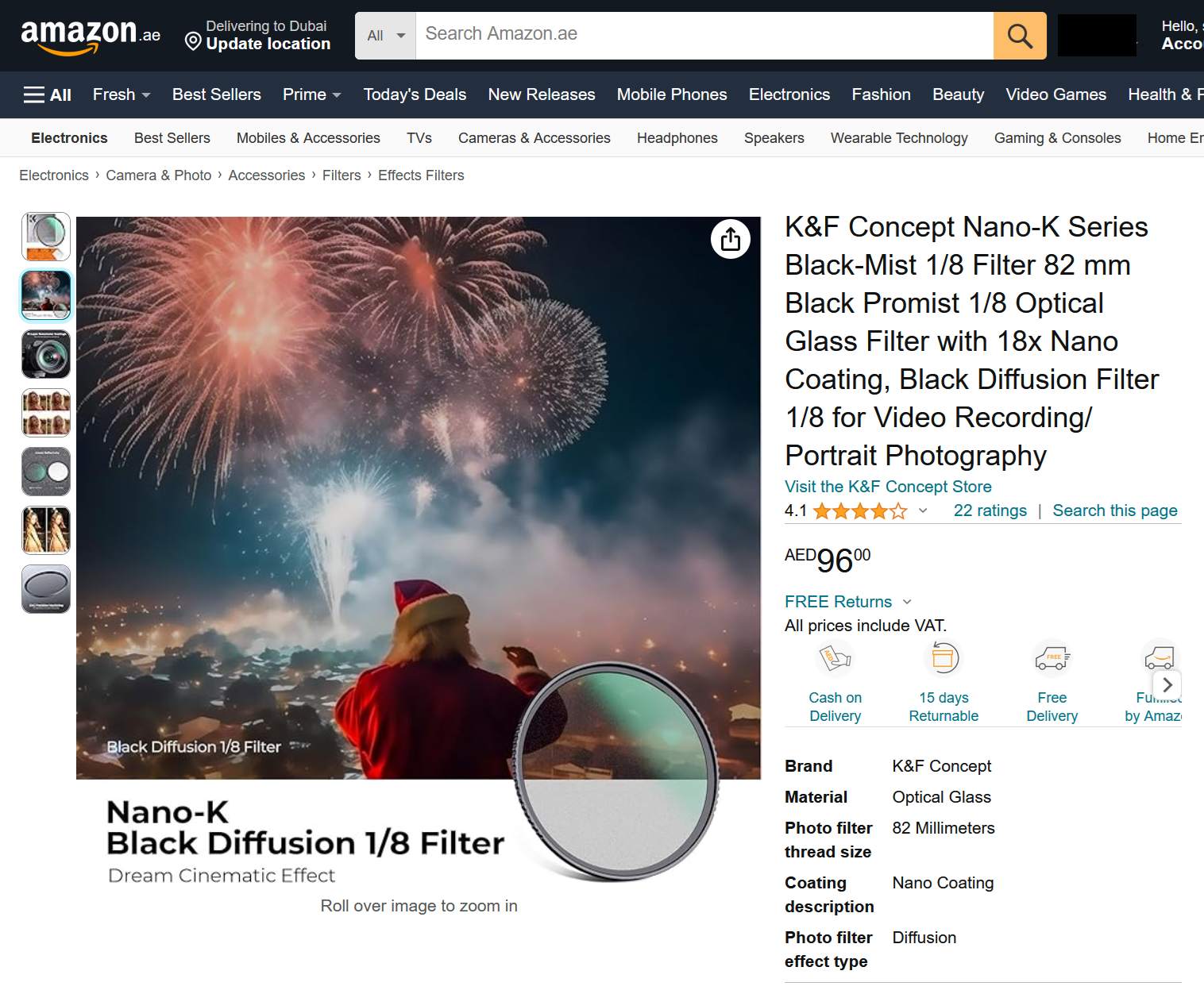Click Filters breadcrumb link
The height and width of the screenshot is (994, 1204).
click(342, 175)
